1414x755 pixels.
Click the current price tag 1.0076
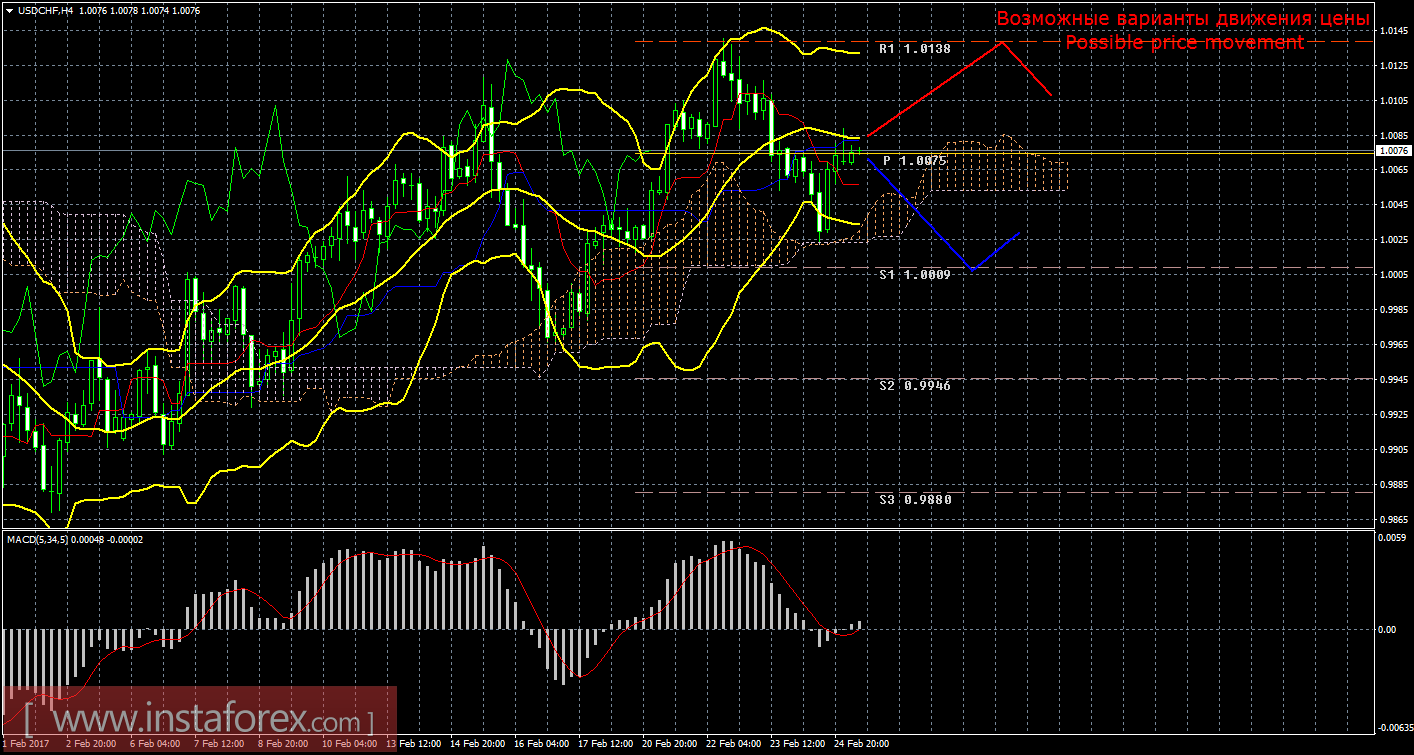1393,150
